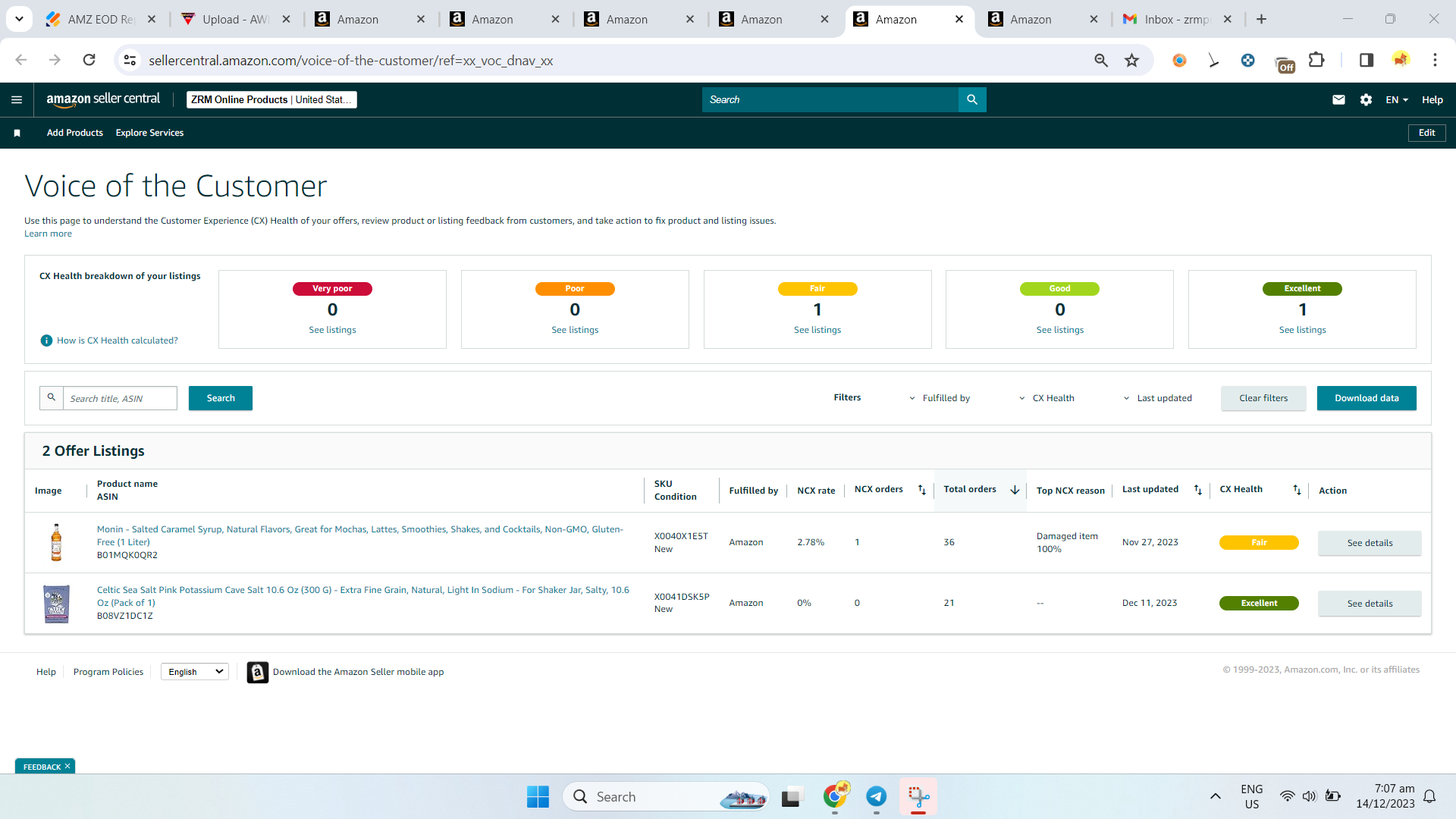This screenshot has width=1456, height=819.
Task: Click the bookmark flag icon in navigation bar
Action: 17,133
